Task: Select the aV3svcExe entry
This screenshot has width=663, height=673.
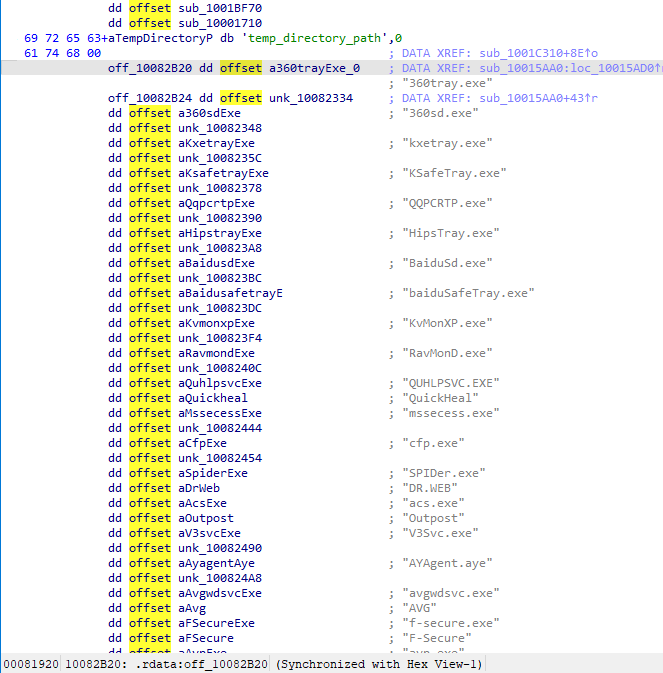Action: coord(209,534)
